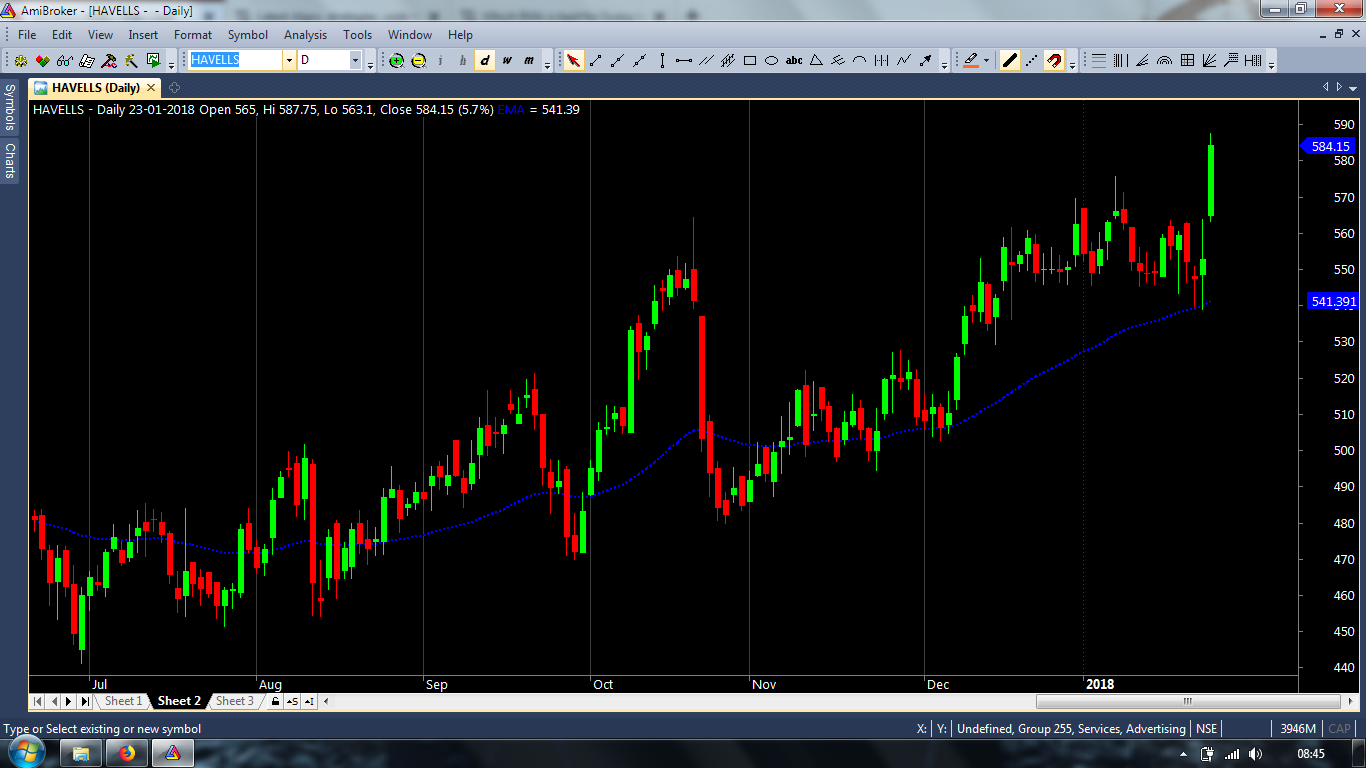Switch chart to daily interval 'd'

coord(484,60)
